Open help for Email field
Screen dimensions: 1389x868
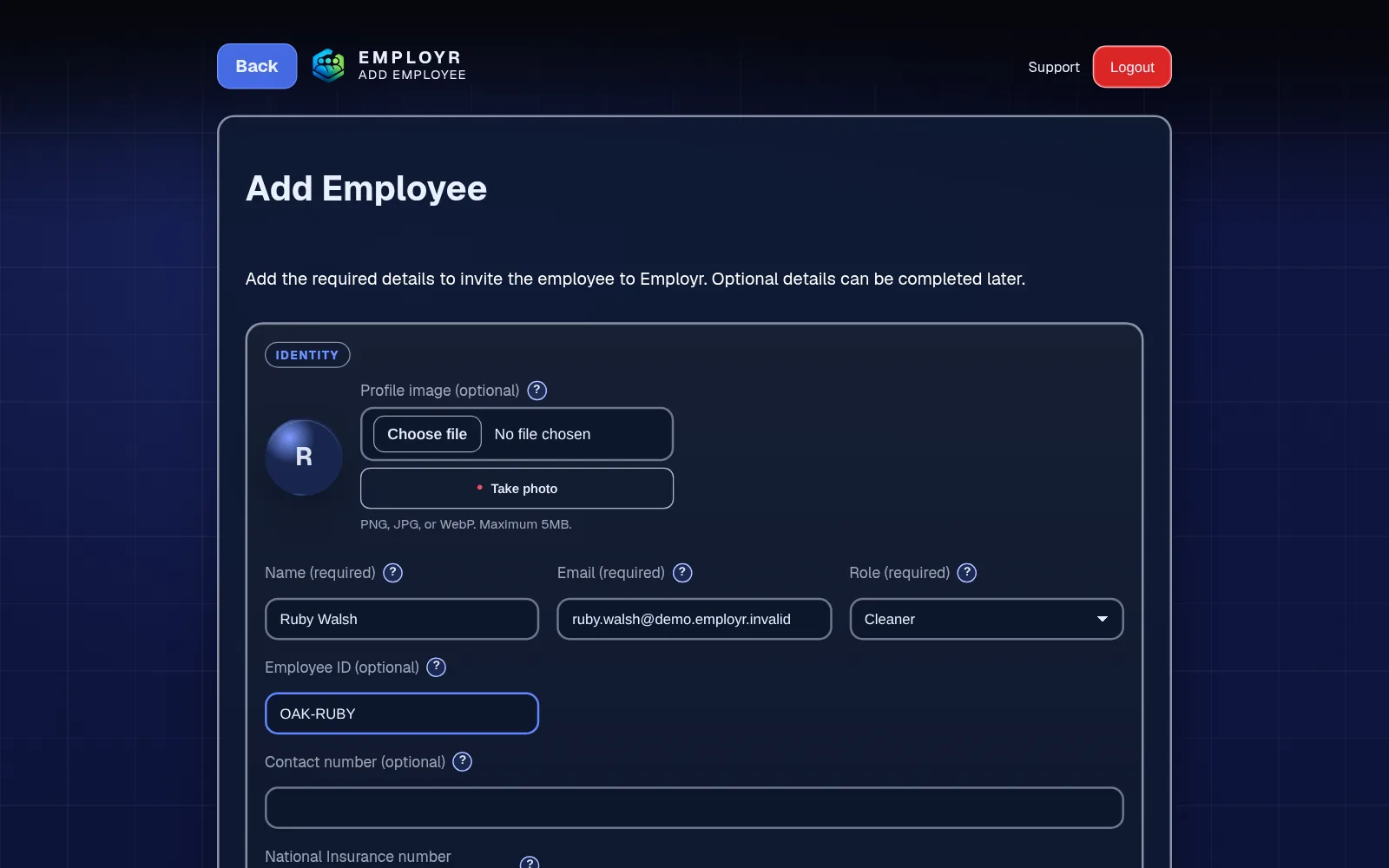682,573
